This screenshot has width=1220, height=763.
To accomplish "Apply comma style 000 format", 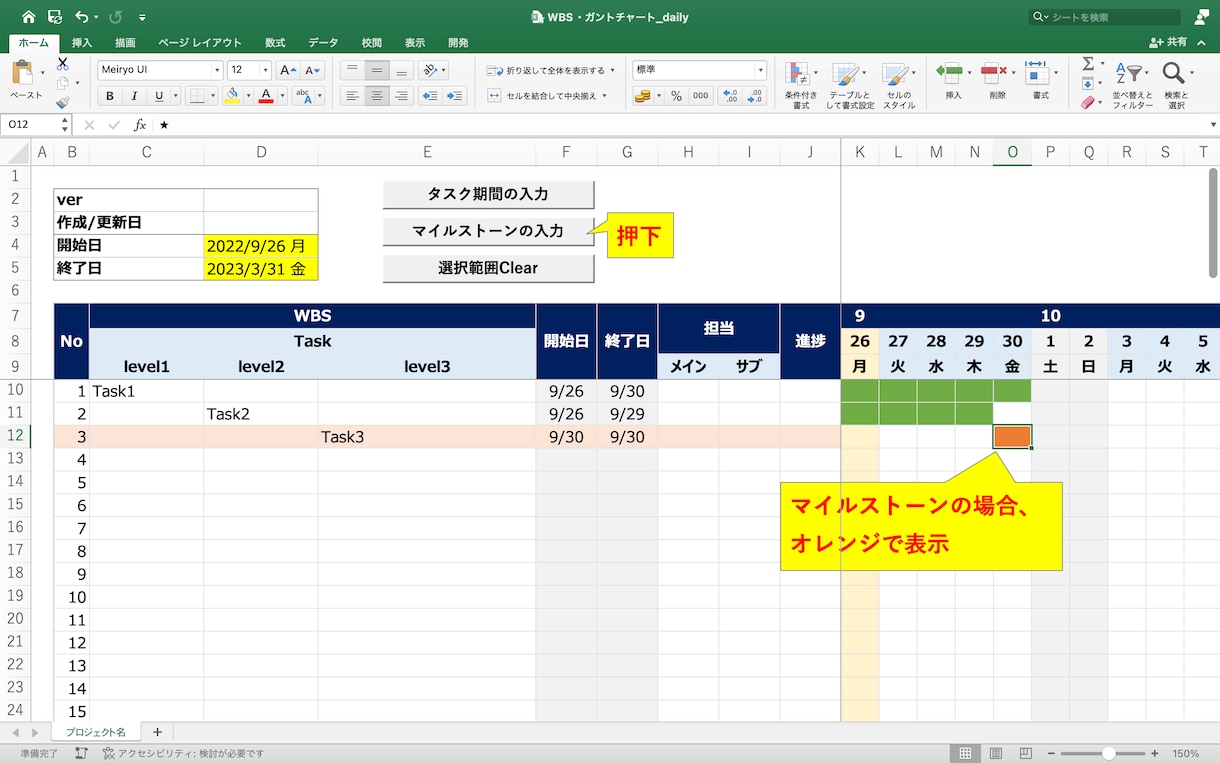I will click(700, 96).
